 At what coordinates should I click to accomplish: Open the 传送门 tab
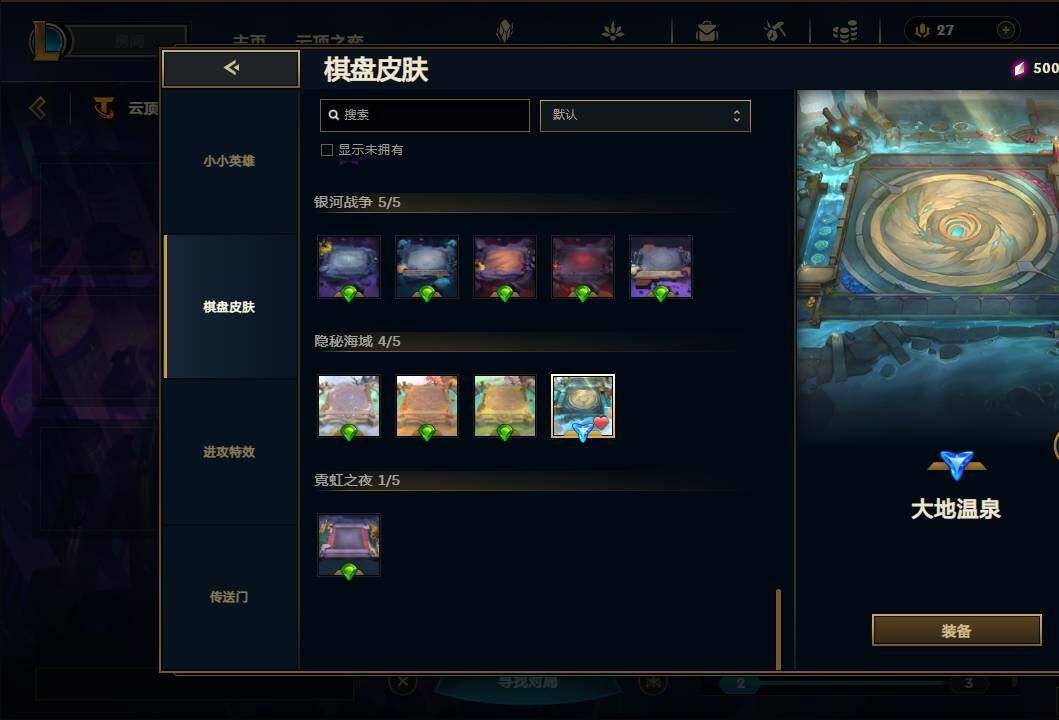(229, 597)
